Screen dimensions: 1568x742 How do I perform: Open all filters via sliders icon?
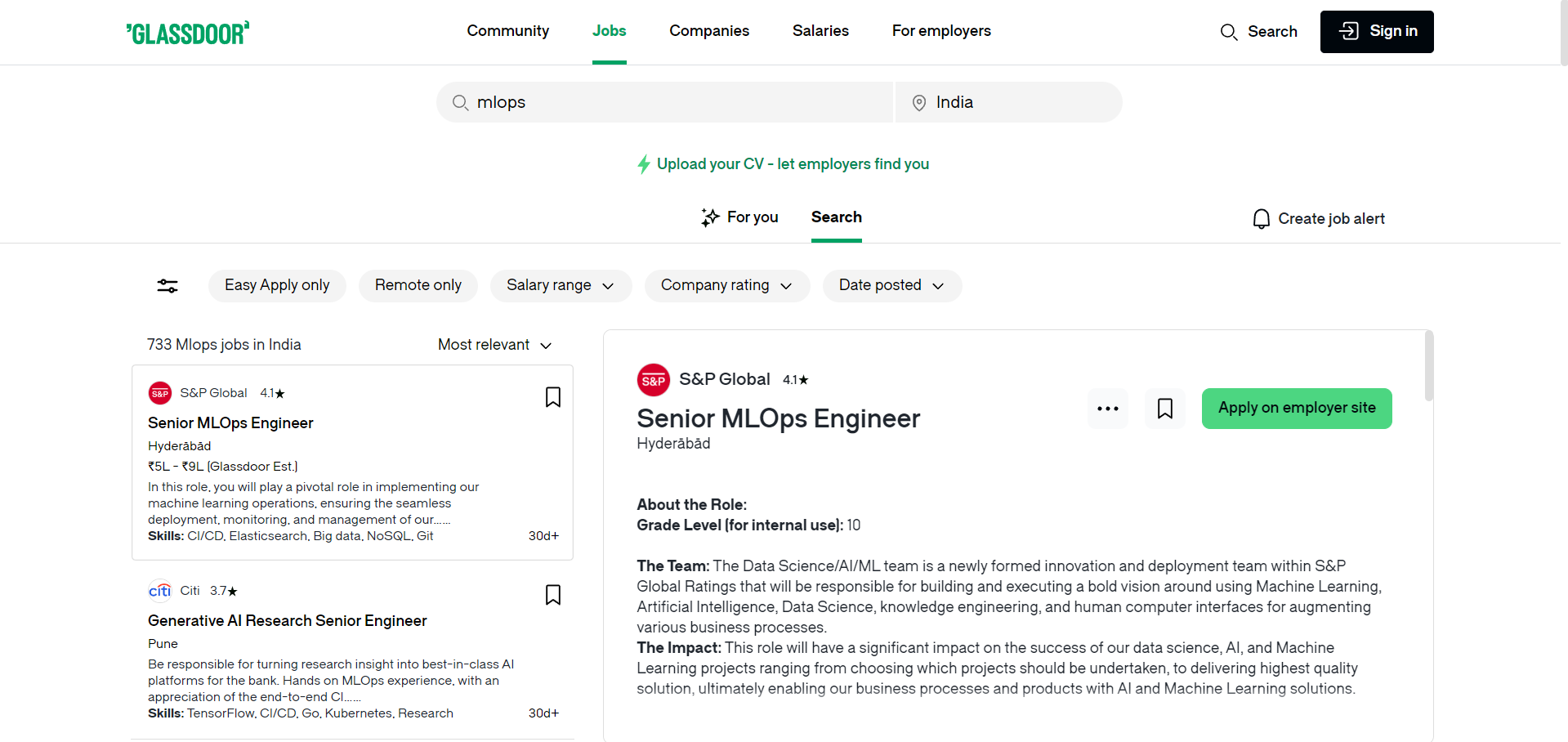click(168, 286)
